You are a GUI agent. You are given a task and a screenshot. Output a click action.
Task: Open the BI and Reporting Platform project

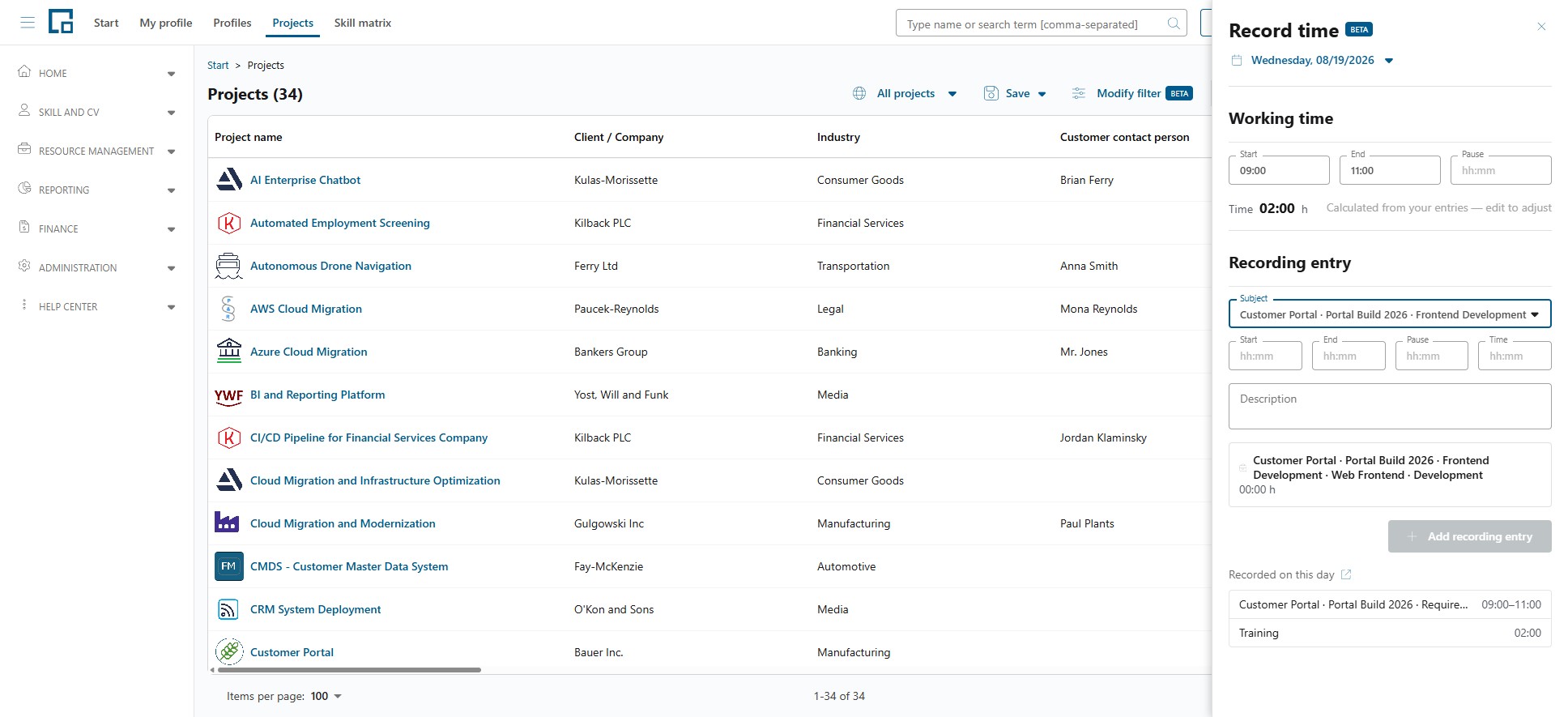(x=317, y=395)
